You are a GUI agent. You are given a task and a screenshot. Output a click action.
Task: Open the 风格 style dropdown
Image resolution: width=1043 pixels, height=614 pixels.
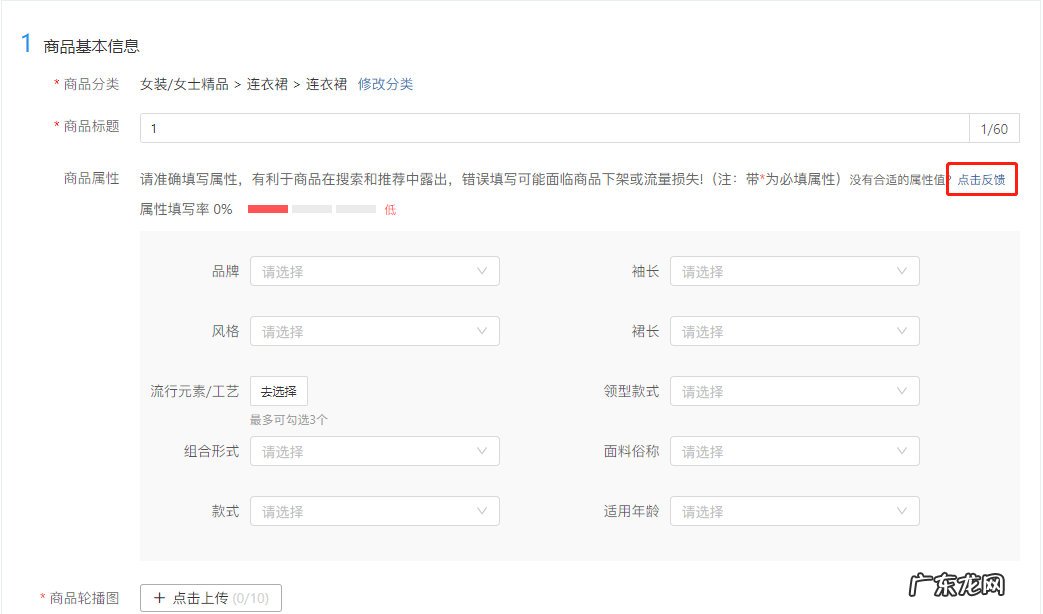pyautogui.click(x=375, y=331)
